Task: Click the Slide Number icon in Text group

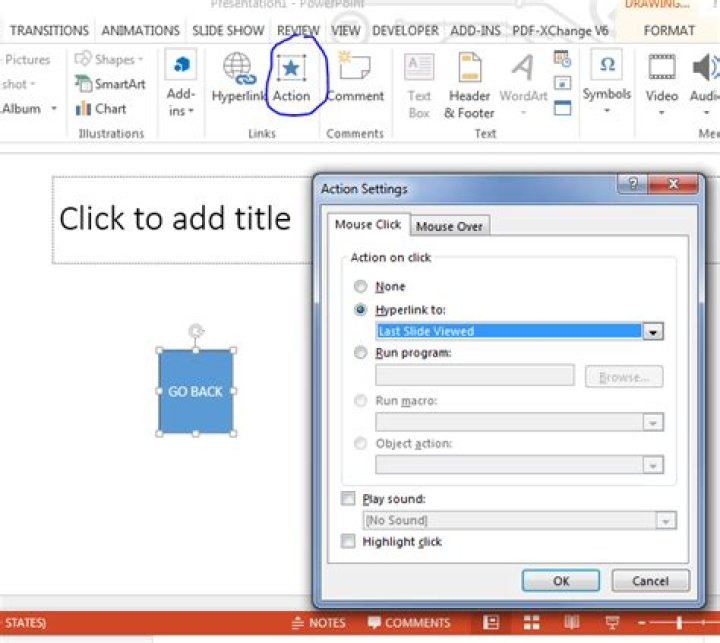Action: coord(562,83)
